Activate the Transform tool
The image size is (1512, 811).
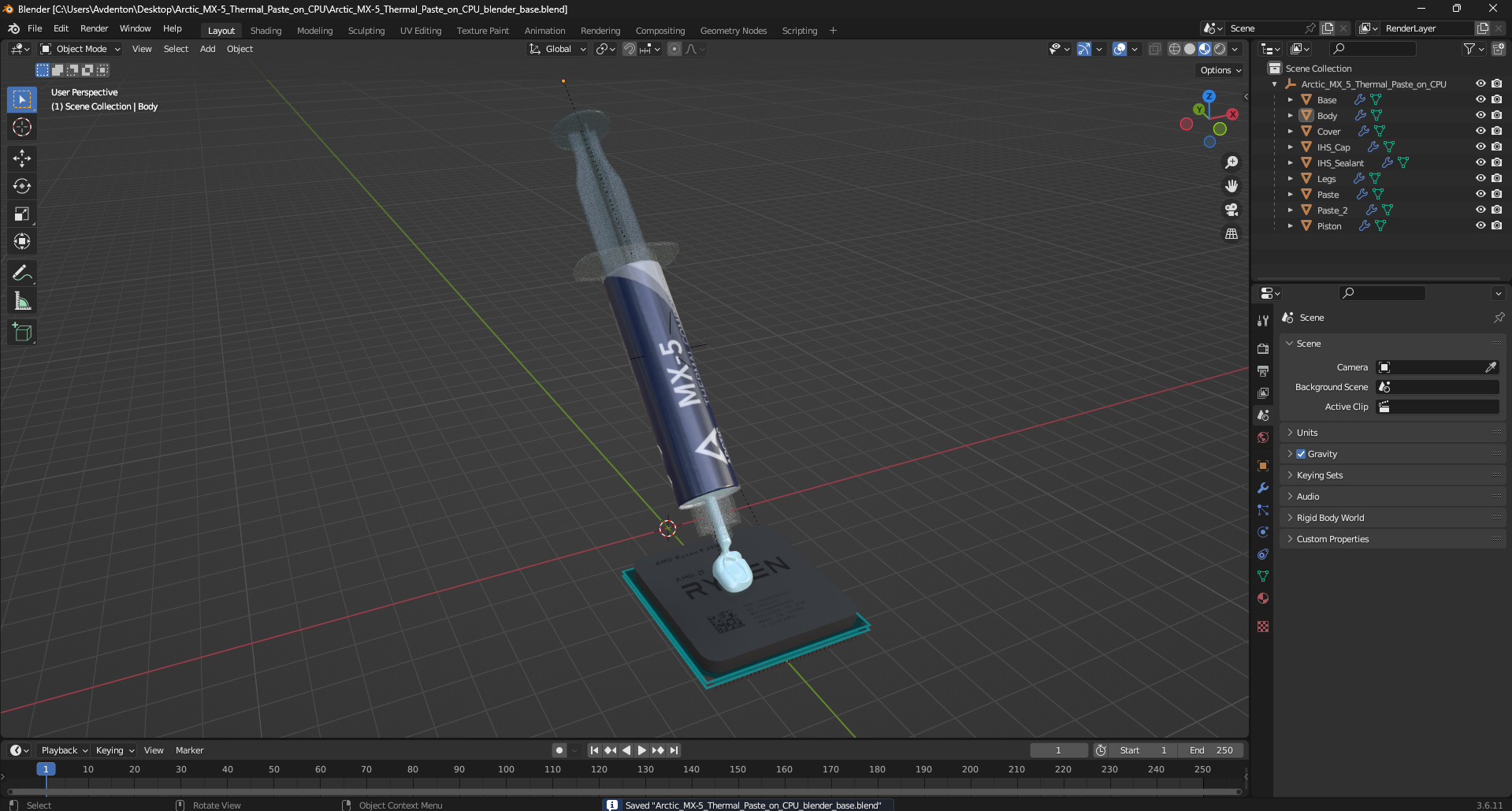point(22,241)
